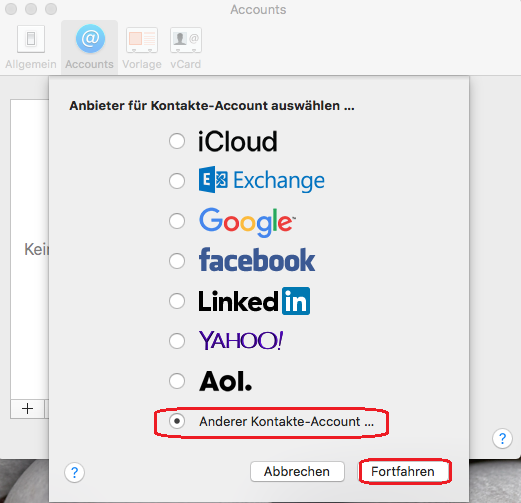The width and height of the screenshot is (521, 503).
Task: Open the Vorlage template pane
Action: (x=142, y=47)
